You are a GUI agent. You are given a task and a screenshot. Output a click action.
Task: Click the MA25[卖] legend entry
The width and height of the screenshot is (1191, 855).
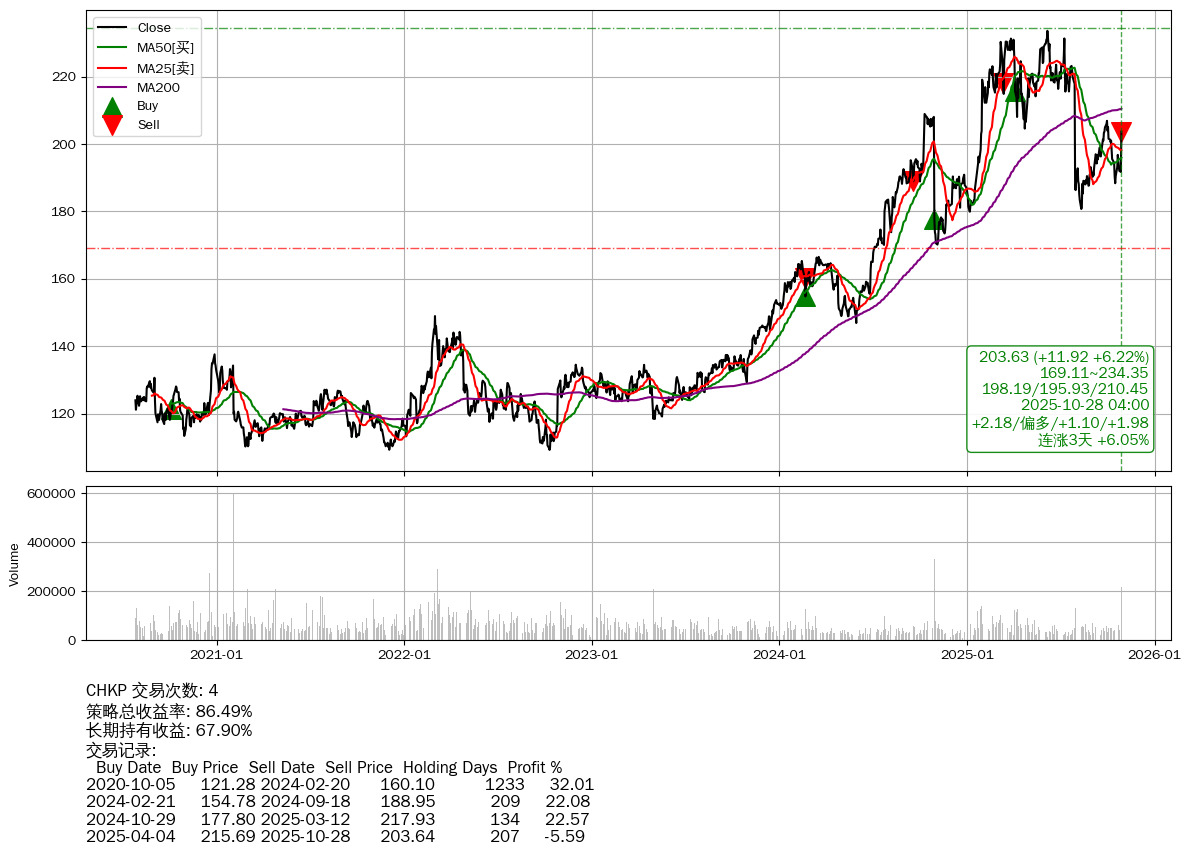(165, 68)
